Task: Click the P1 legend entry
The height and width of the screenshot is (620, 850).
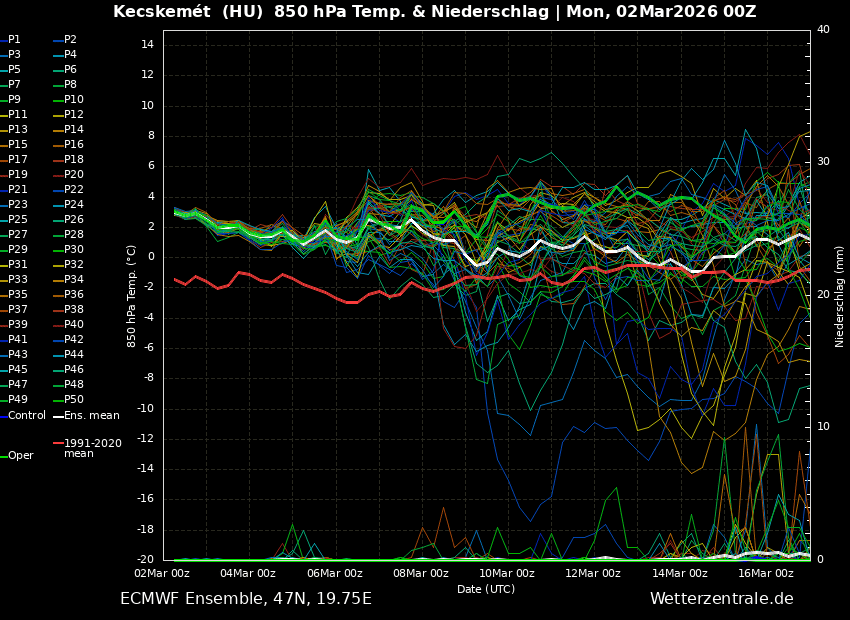Action: (14, 40)
